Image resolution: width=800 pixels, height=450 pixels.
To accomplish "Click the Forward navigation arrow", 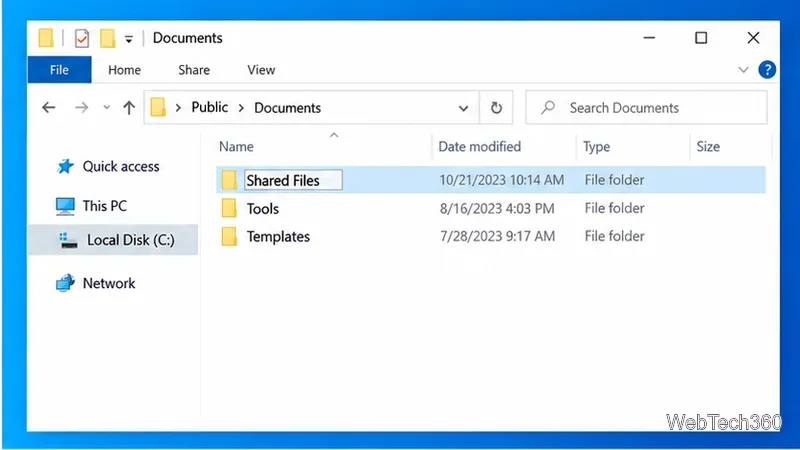I will [82, 108].
